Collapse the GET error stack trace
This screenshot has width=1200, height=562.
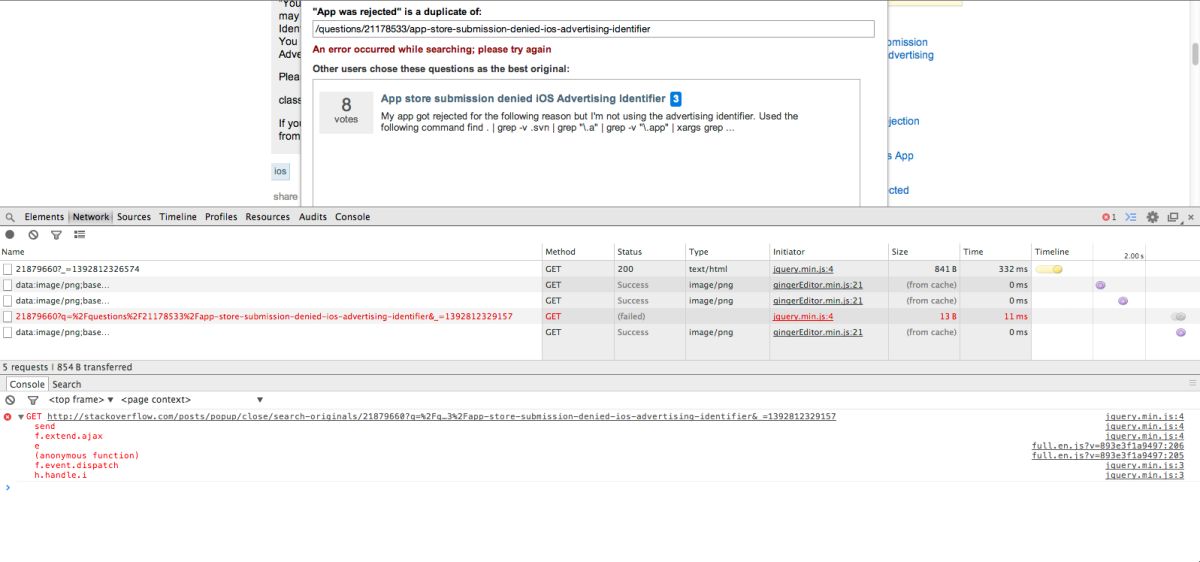coord(21,417)
